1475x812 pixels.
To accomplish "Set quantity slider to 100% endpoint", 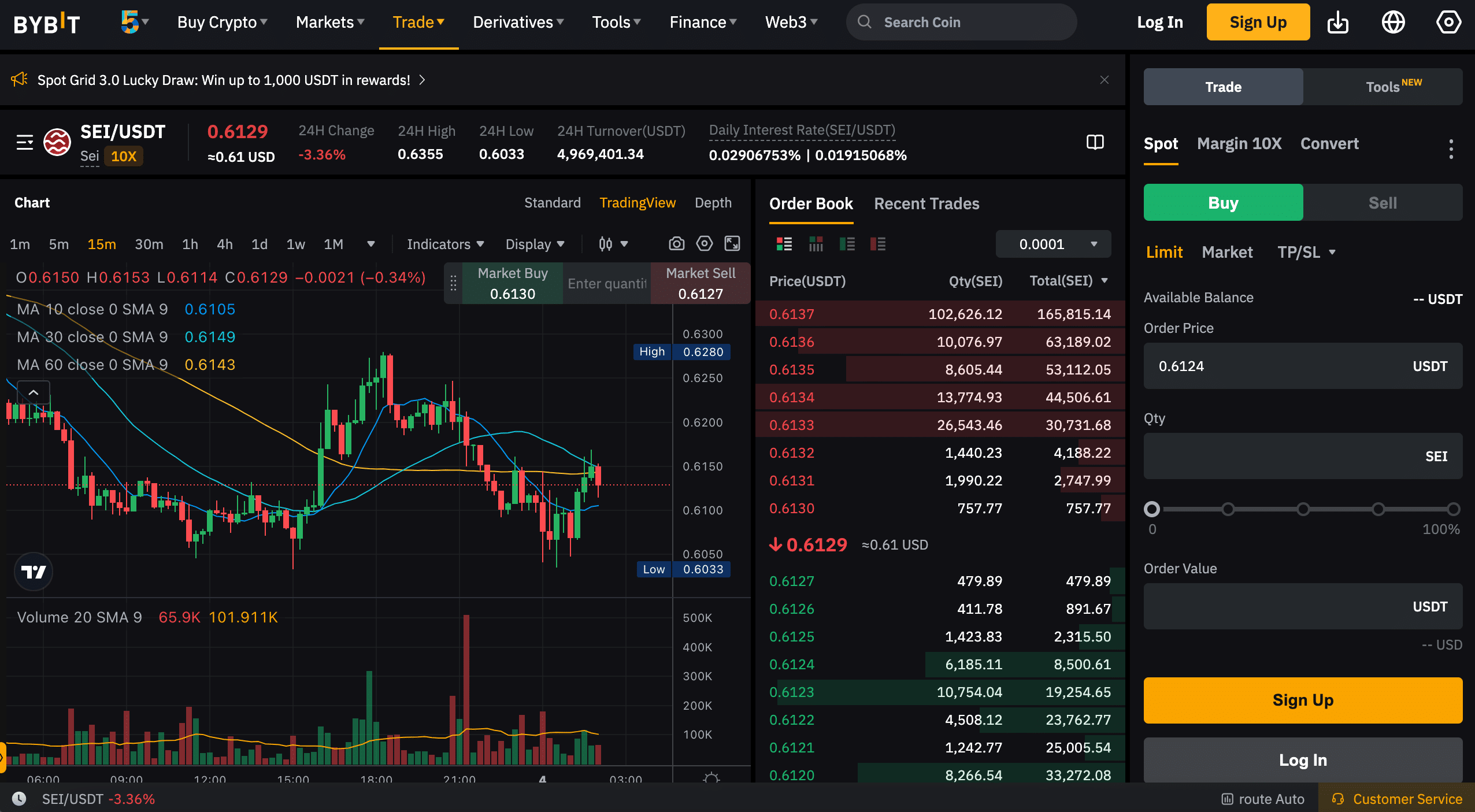I will pyautogui.click(x=1453, y=509).
